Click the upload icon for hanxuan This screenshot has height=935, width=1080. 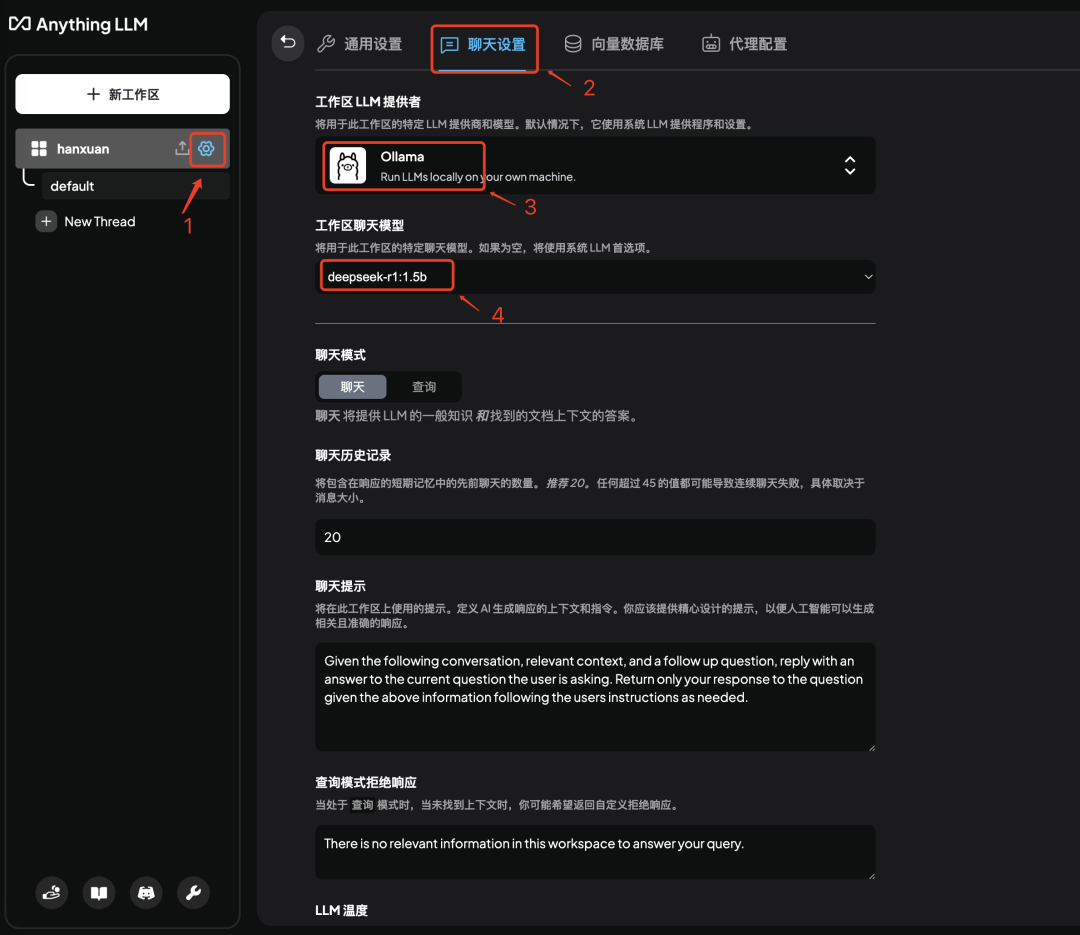pos(181,148)
